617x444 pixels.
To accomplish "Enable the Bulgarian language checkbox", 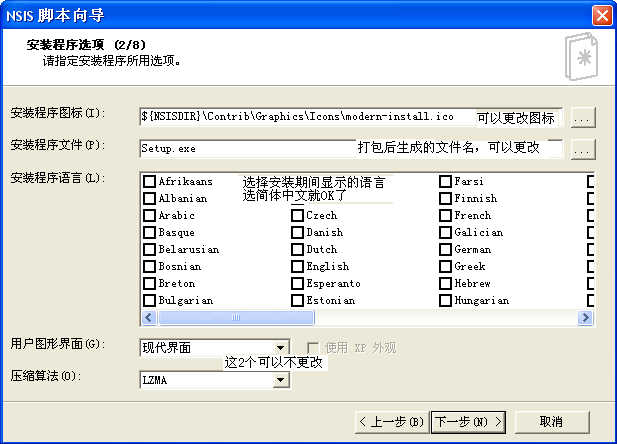I will click(149, 300).
